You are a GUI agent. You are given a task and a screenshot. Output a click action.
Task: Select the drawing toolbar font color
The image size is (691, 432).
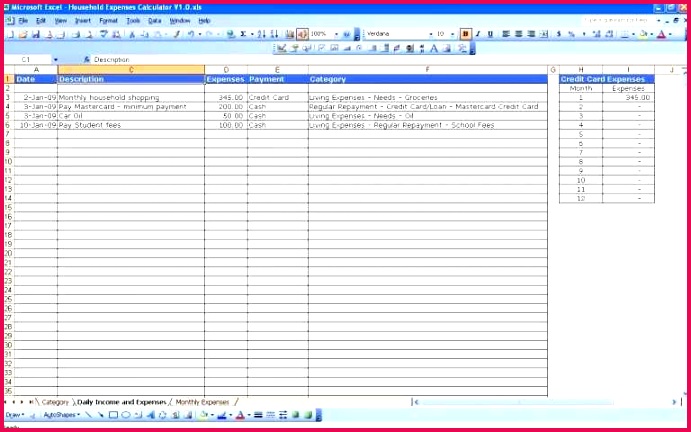pyautogui.click(x=240, y=415)
